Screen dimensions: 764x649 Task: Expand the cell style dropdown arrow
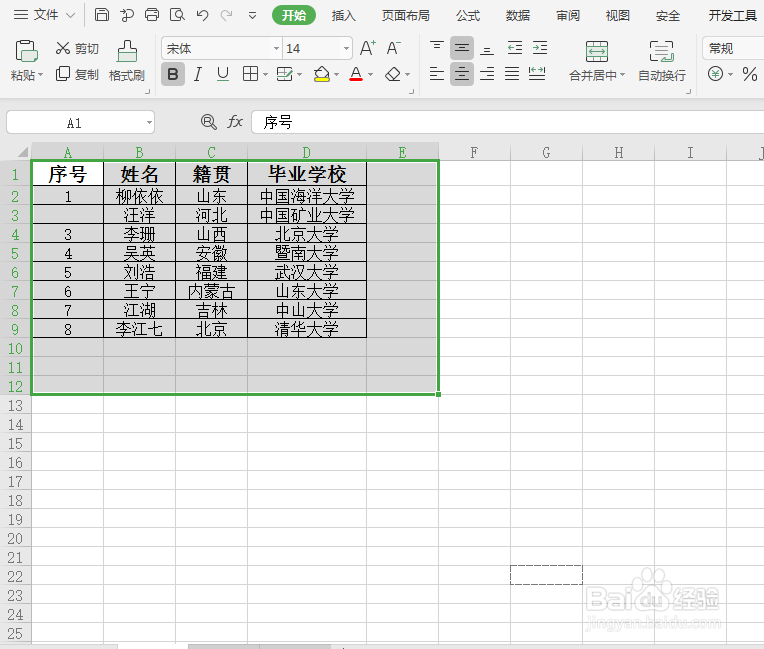300,75
